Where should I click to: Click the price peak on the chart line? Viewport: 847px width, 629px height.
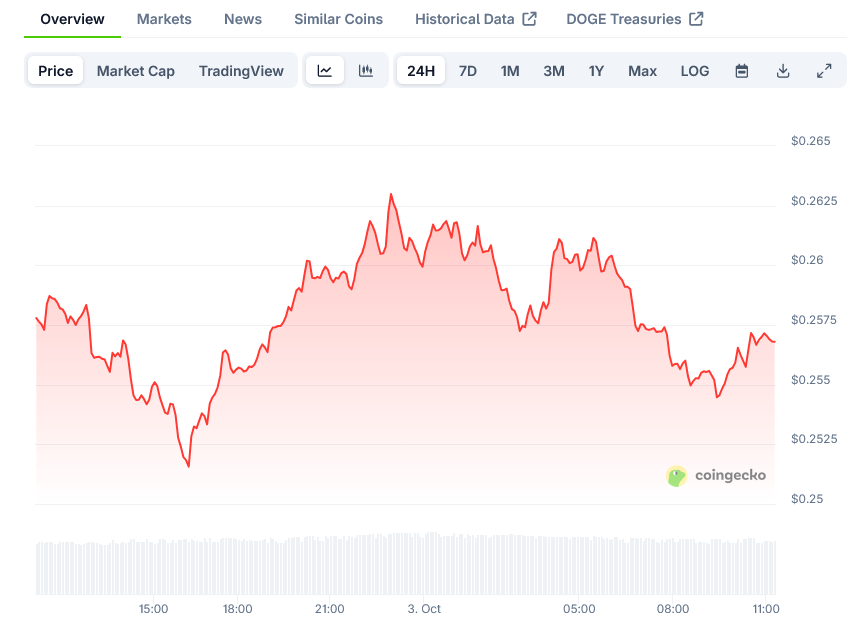[x=390, y=195]
